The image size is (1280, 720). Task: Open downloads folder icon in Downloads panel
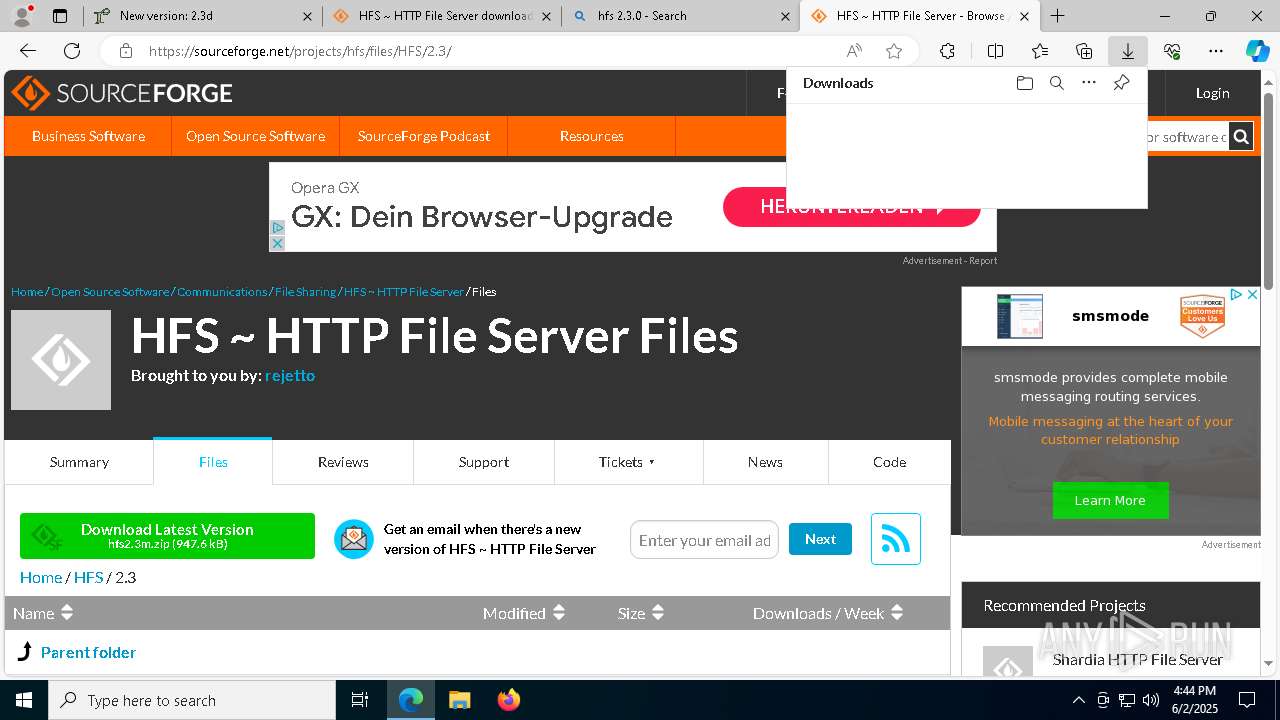[x=1024, y=83]
